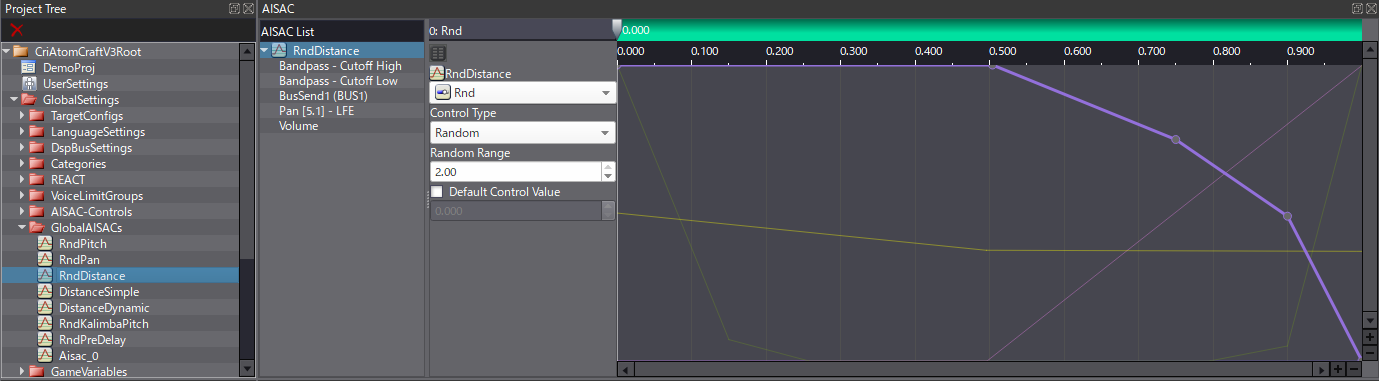
Task: Click the grid table icon above RndDistance
Action: pos(438,53)
